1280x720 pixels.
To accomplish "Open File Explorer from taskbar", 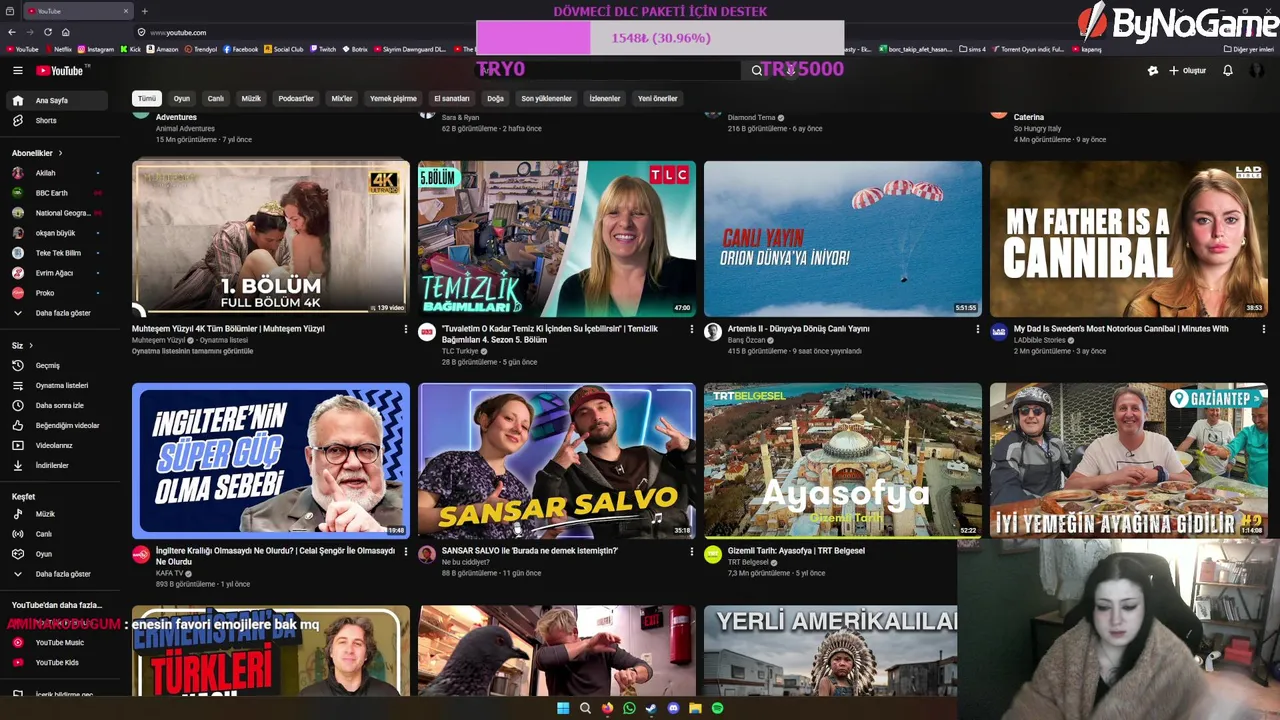I will tap(695, 708).
